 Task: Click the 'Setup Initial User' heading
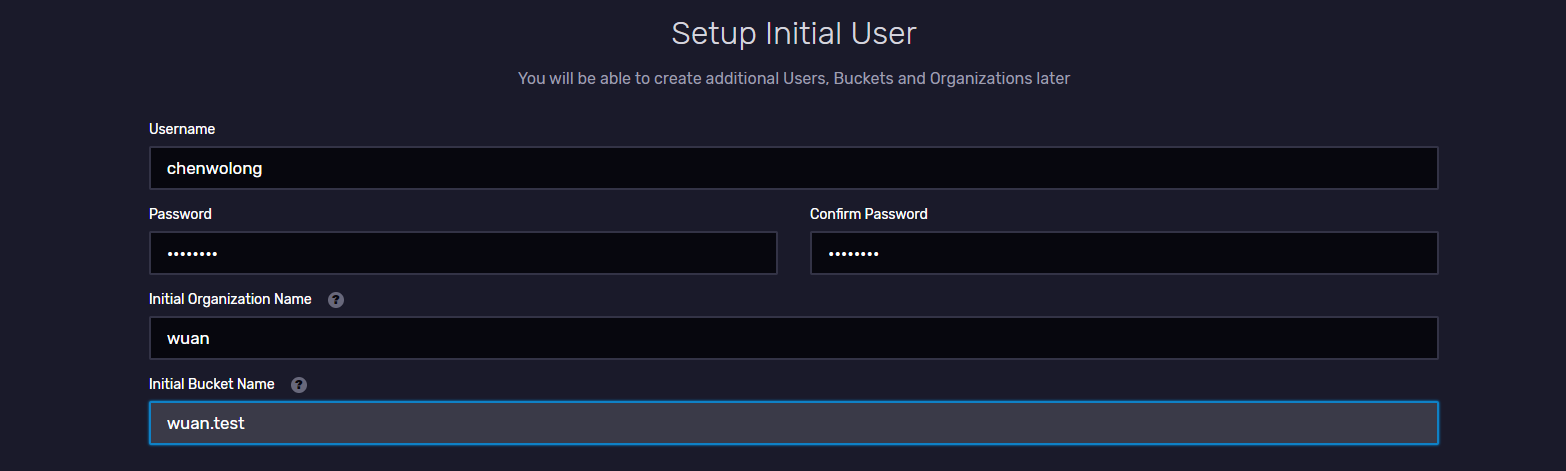click(x=794, y=33)
